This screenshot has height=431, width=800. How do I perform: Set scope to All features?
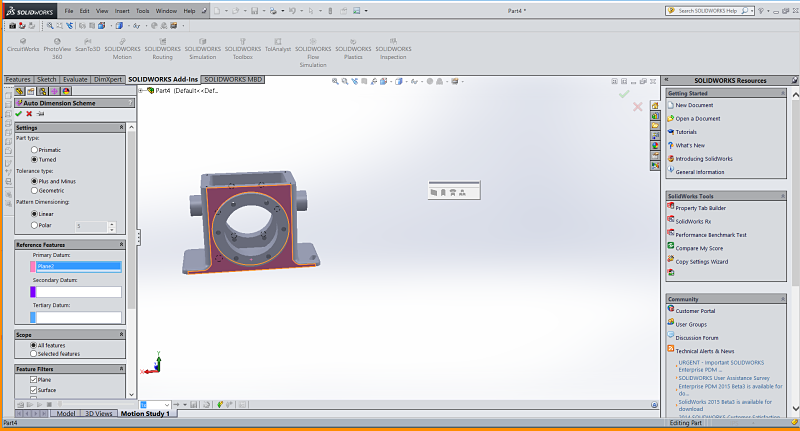point(33,345)
